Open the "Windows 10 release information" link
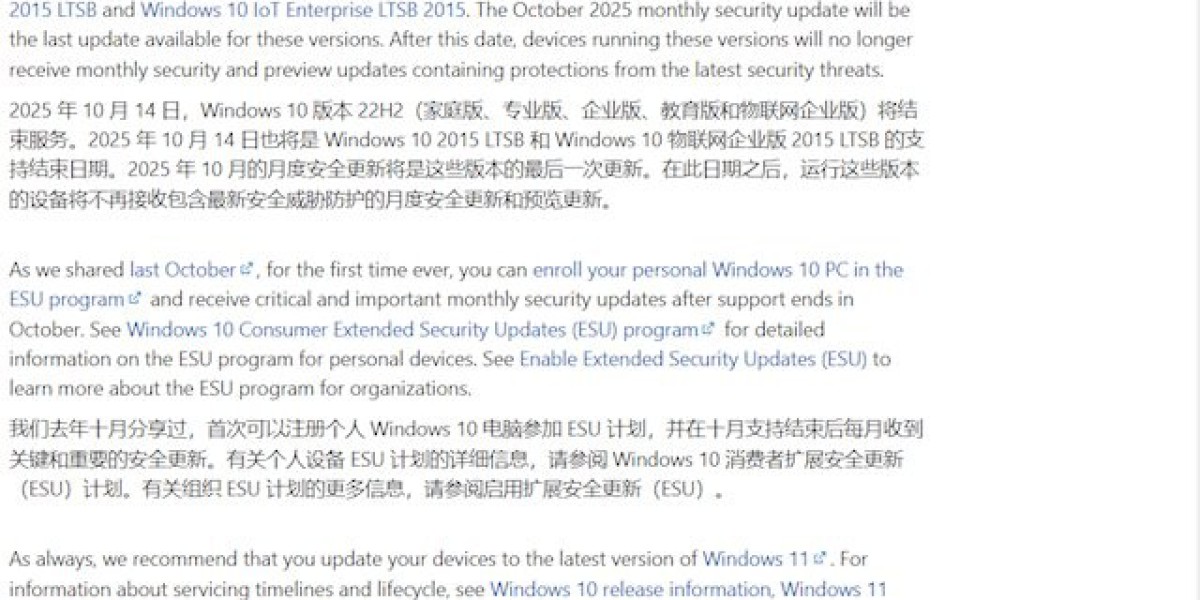The width and height of the screenshot is (1200, 600). [629, 589]
